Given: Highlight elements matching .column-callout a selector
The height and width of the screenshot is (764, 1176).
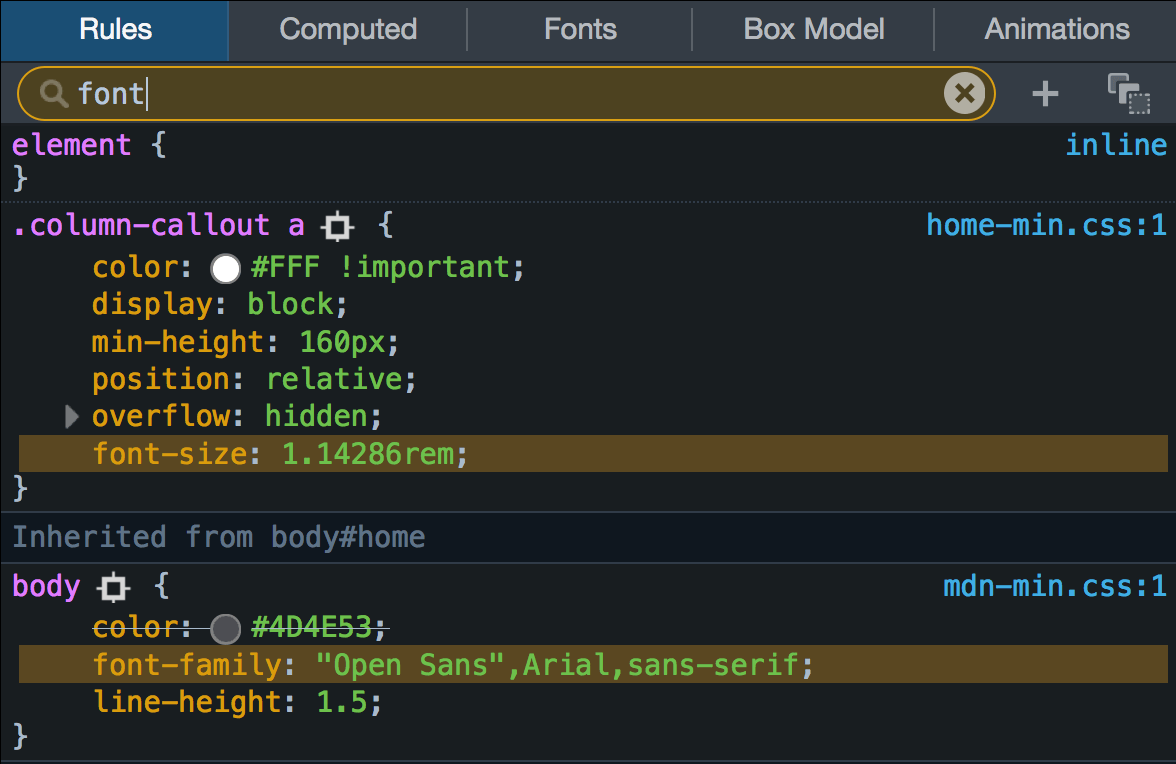Looking at the screenshot, I should click(x=338, y=226).
